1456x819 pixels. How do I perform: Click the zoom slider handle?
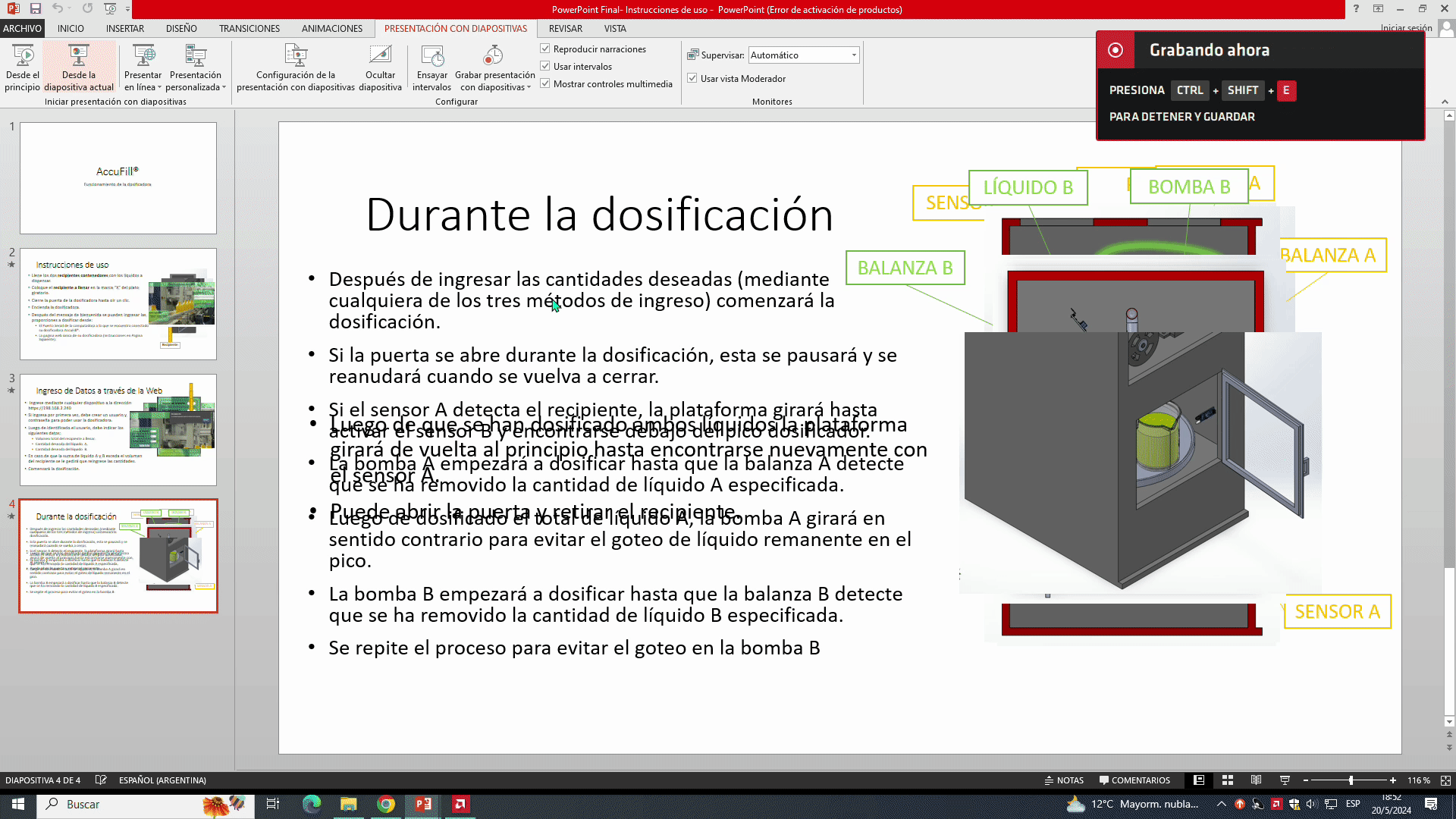[1351, 780]
